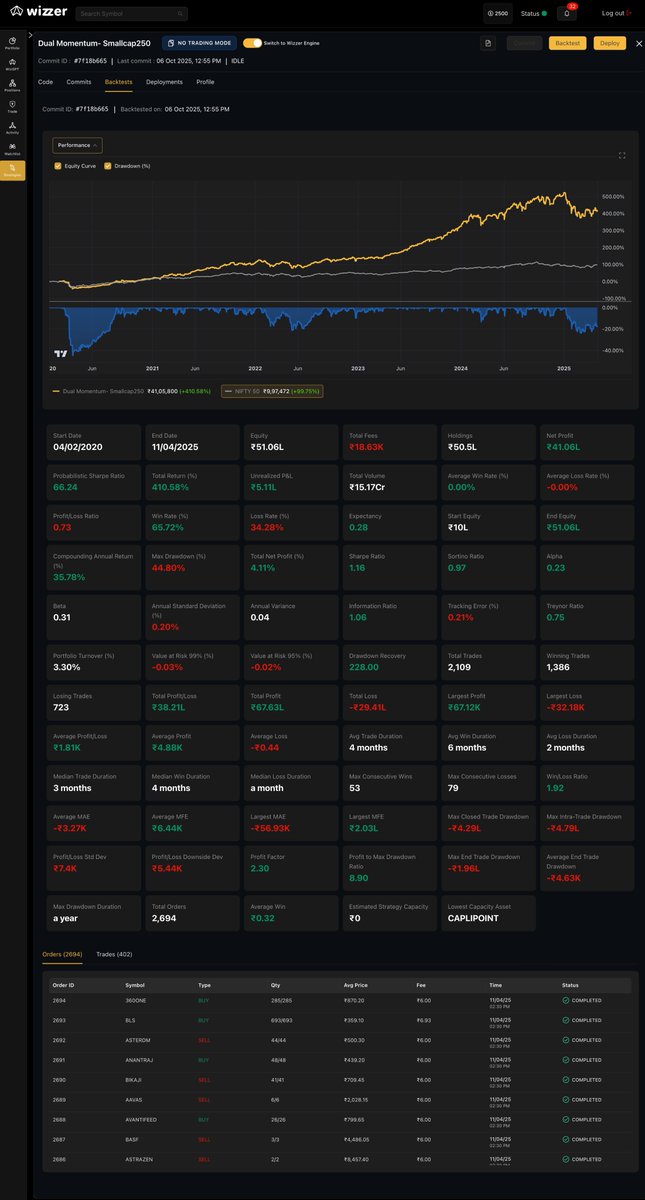Open the Watchlist sidebar icon
The image size is (645, 1200).
pos(12,149)
